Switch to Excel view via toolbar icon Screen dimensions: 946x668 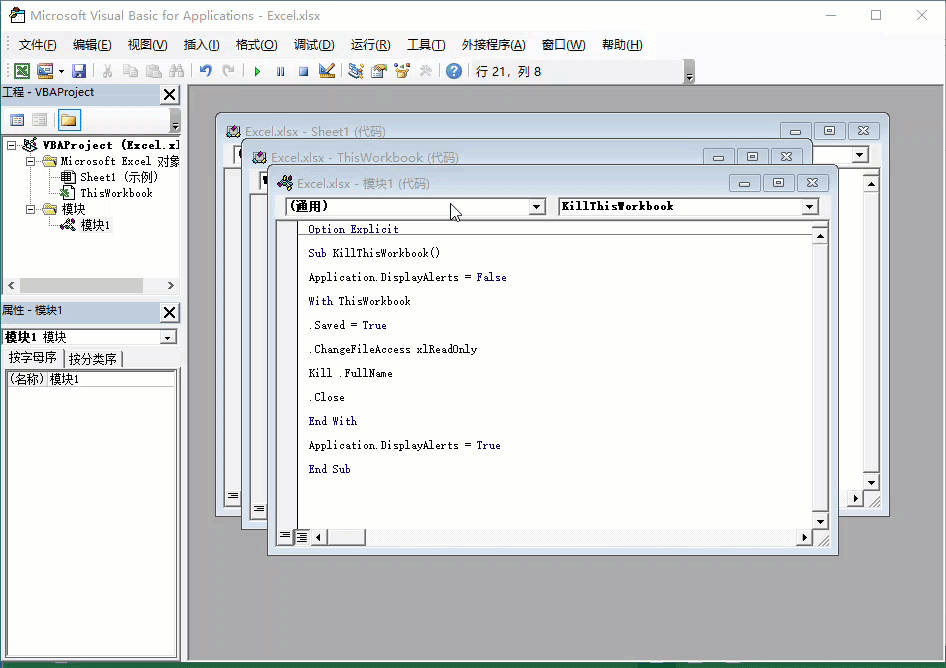tap(22, 71)
